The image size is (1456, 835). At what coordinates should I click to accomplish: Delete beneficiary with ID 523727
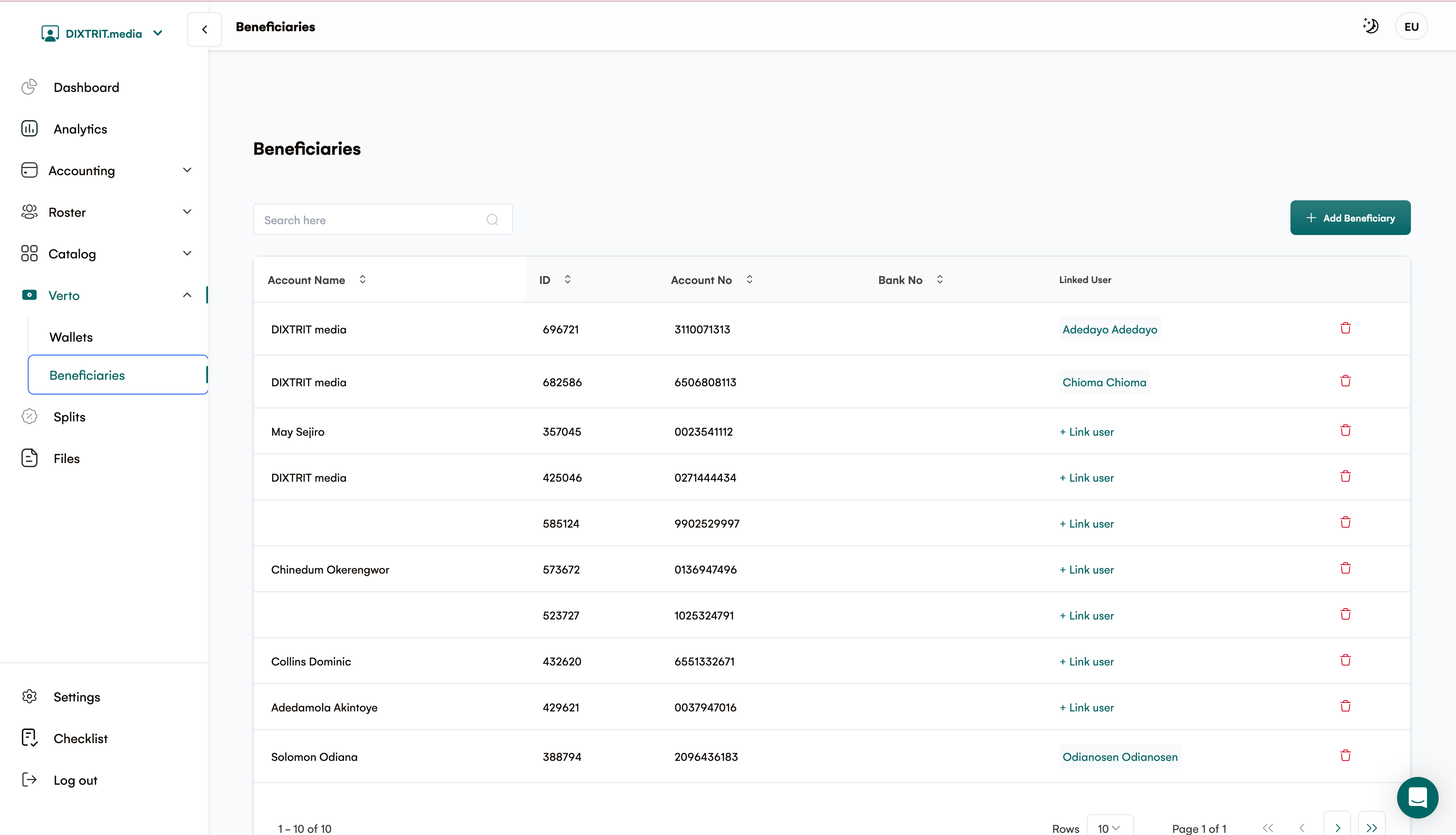coord(1345,613)
